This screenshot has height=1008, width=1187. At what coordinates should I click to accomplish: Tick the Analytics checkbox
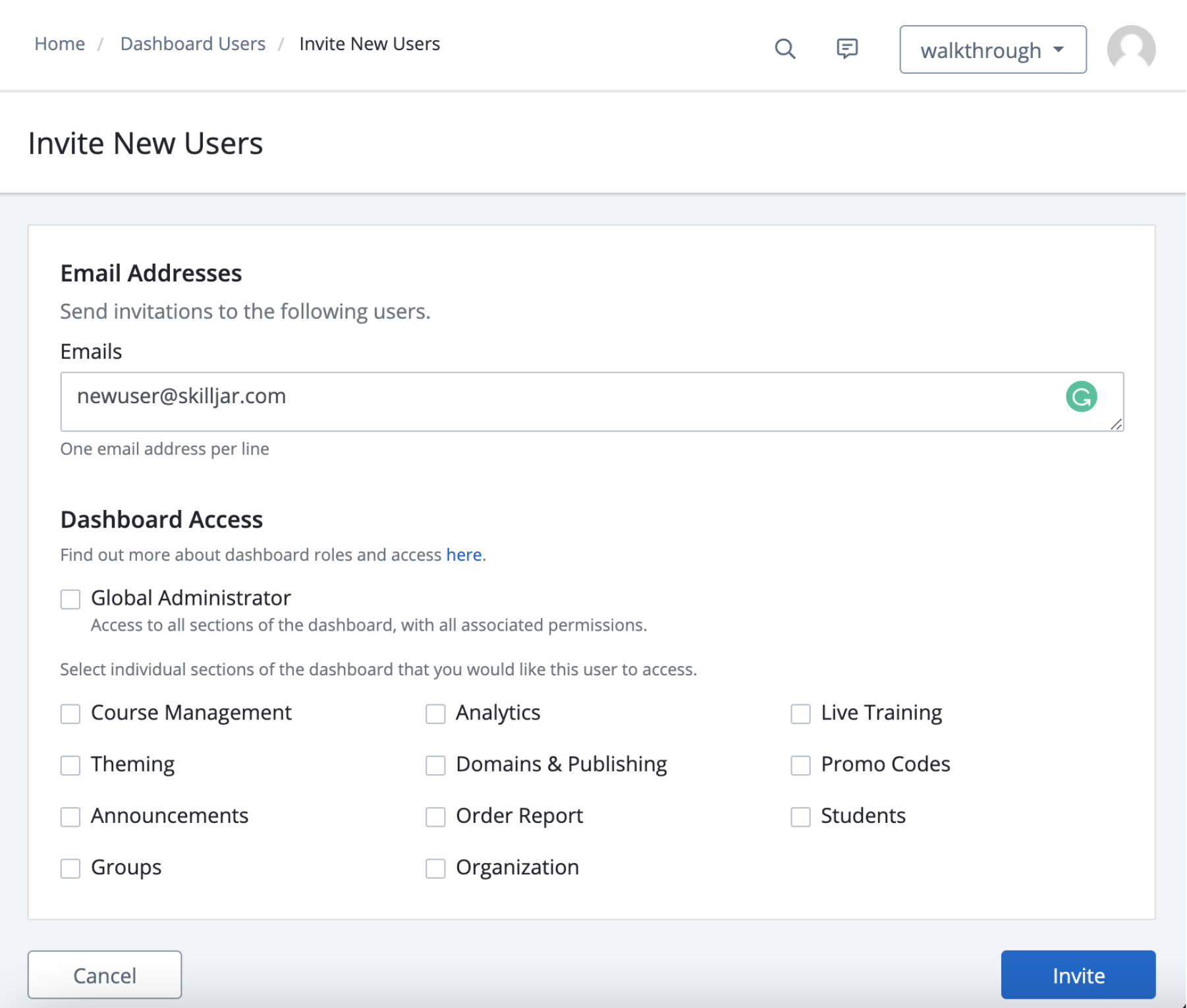pos(435,714)
